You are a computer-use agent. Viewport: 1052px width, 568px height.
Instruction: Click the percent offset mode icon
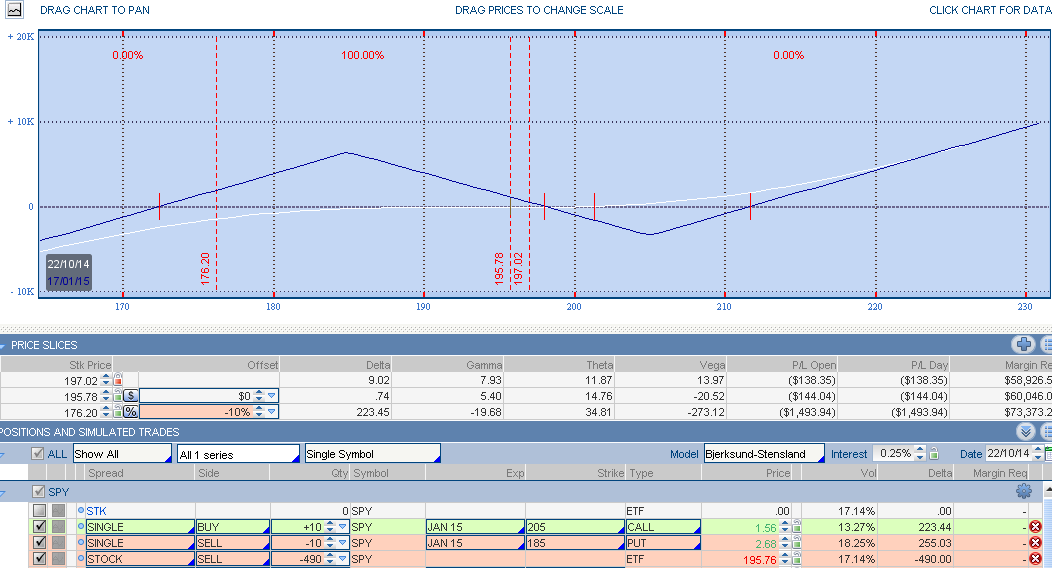(x=130, y=412)
